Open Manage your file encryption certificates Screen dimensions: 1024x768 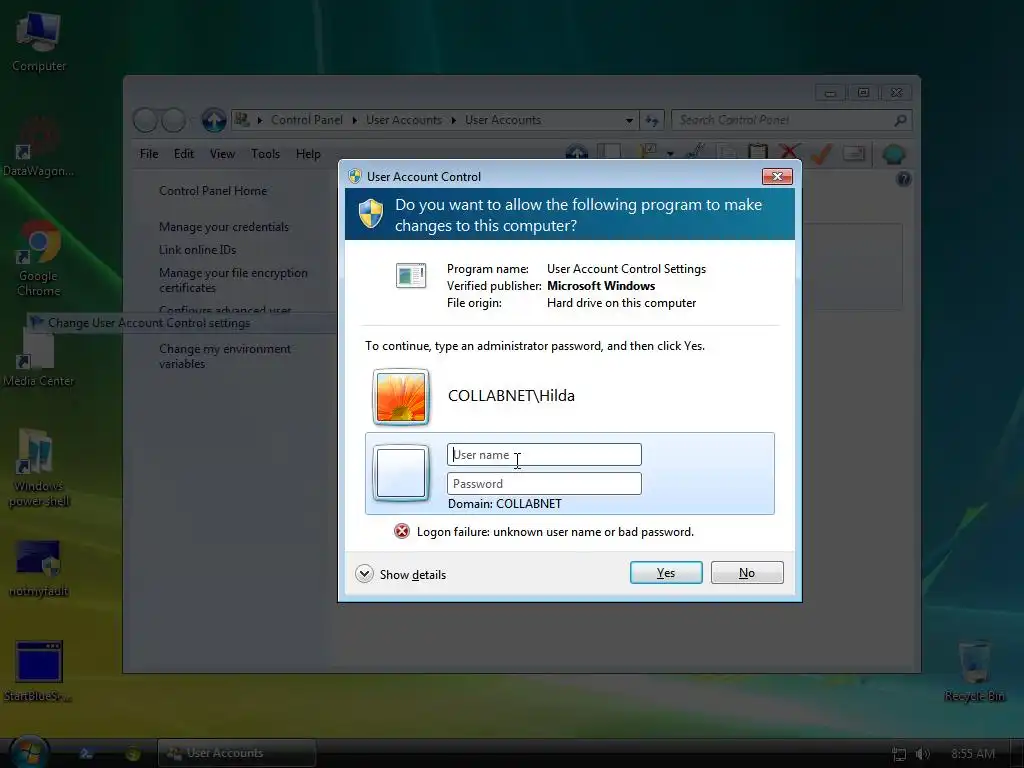233,280
